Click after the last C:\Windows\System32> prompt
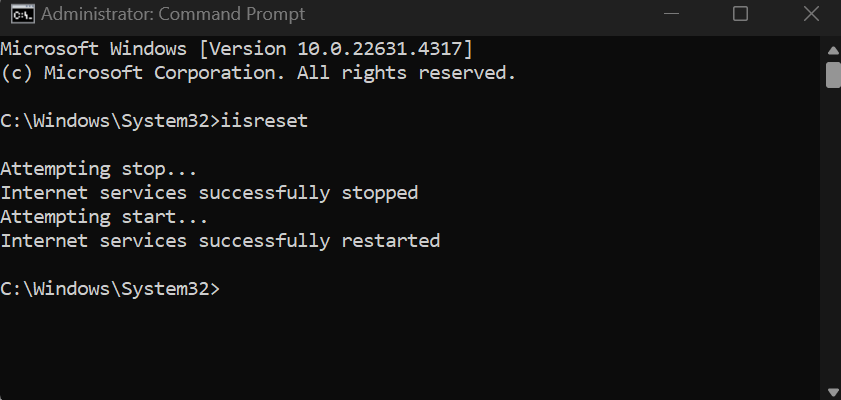 (x=226, y=288)
